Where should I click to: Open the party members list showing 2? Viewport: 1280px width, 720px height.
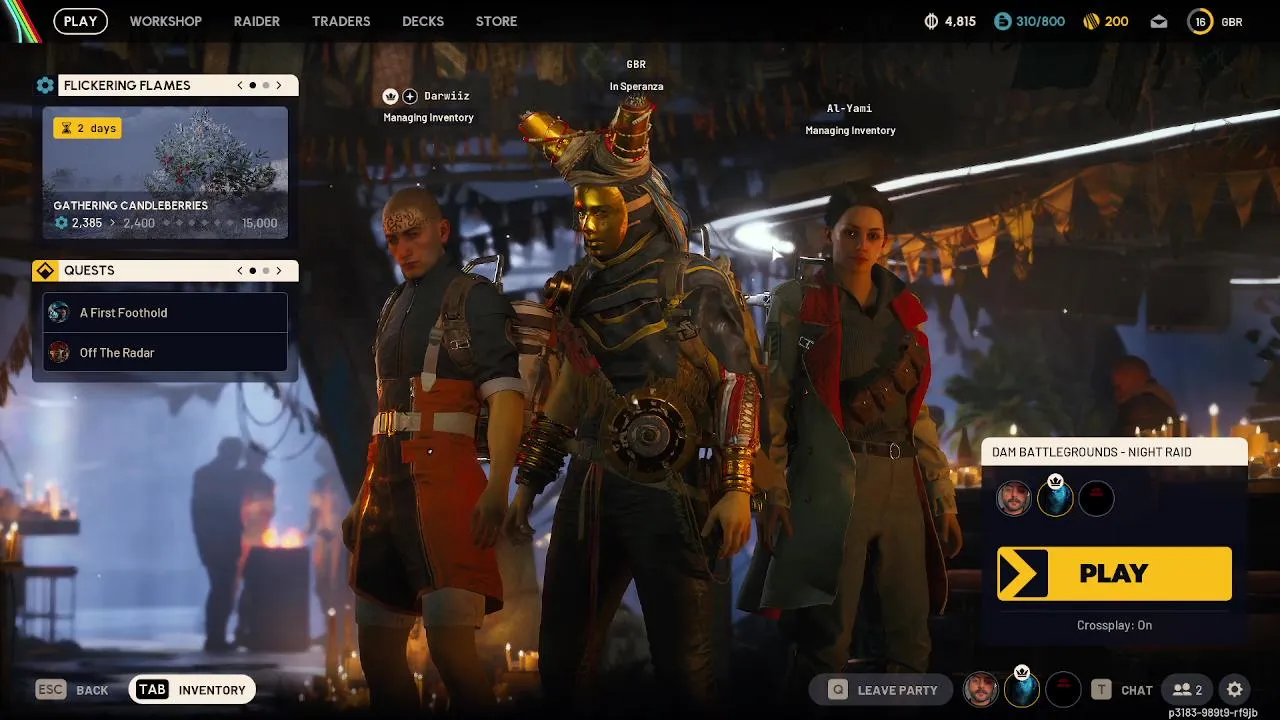click(1187, 690)
